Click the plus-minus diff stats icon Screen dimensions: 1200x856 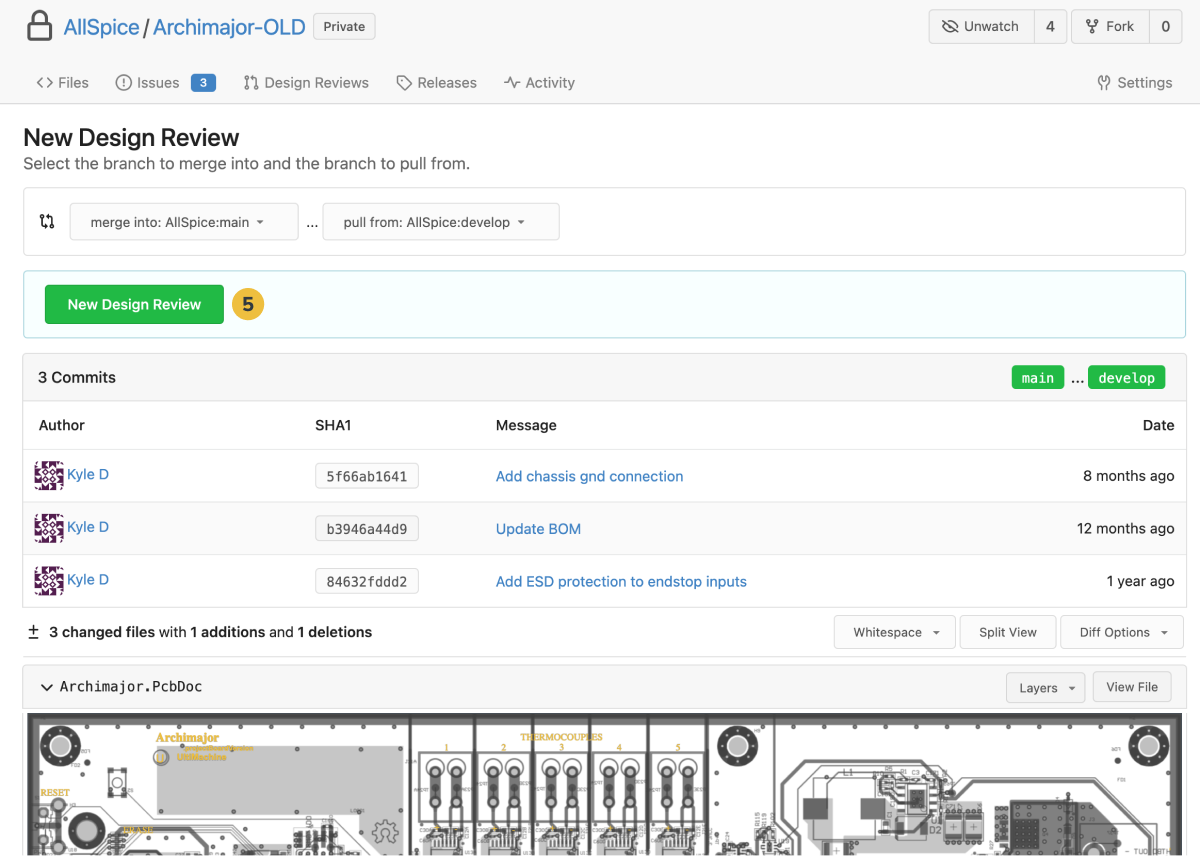33,632
